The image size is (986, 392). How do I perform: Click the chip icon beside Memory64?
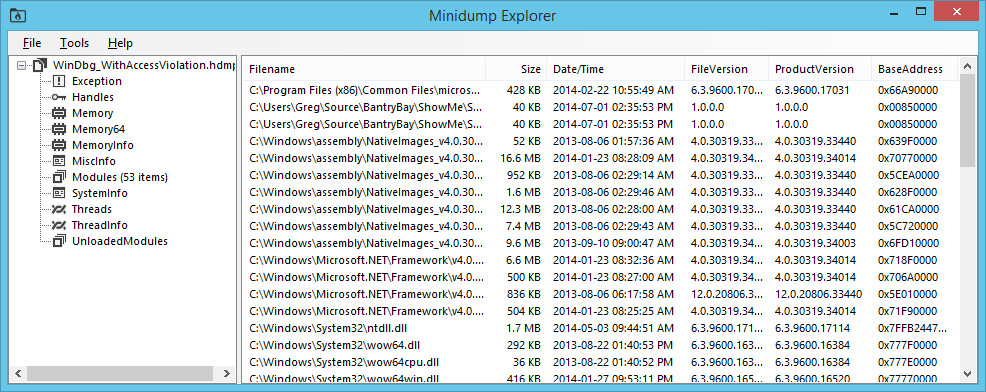point(58,129)
